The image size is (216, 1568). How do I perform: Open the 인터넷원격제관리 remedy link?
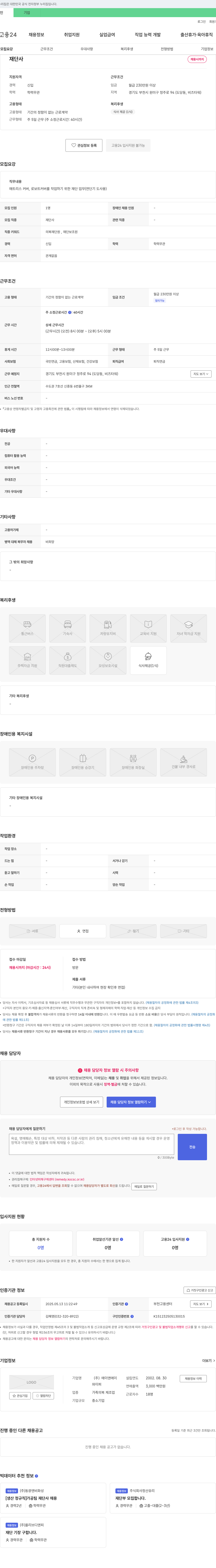pyautogui.click(x=57, y=1179)
